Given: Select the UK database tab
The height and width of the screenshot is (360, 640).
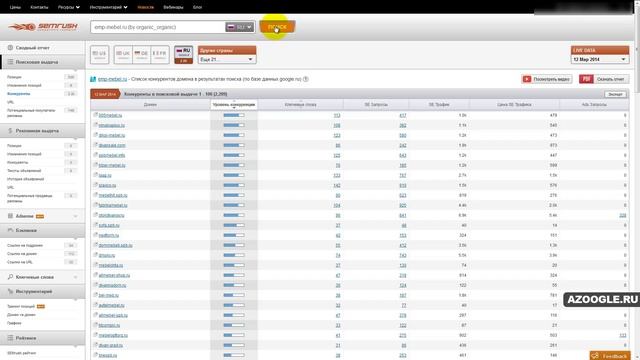Looking at the screenshot, I should tap(123, 55).
